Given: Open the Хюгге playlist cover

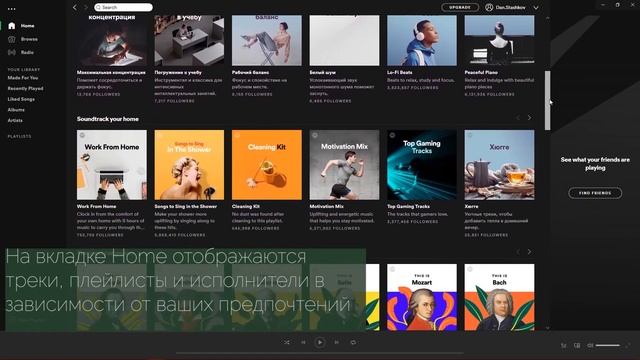Looking at the screenshot, I should [x=500, y=165].
